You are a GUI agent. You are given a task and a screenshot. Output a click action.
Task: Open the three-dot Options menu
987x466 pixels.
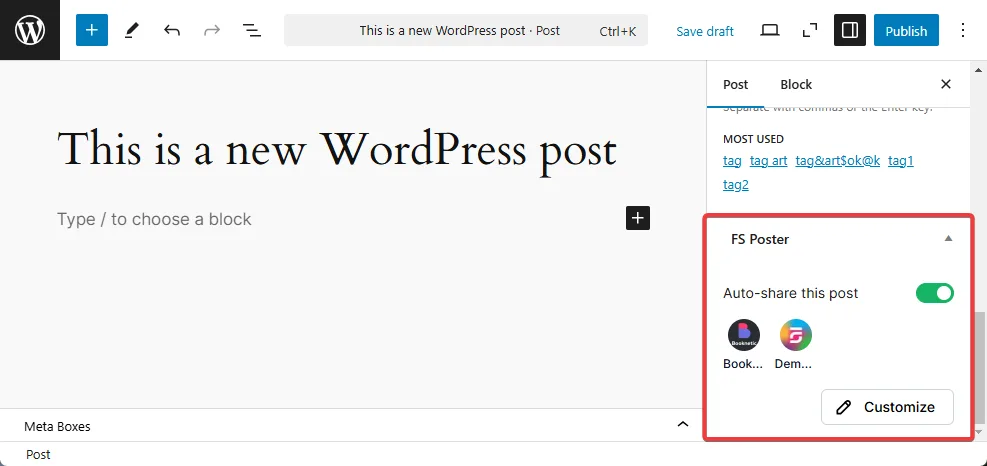(x=963, y=30)
